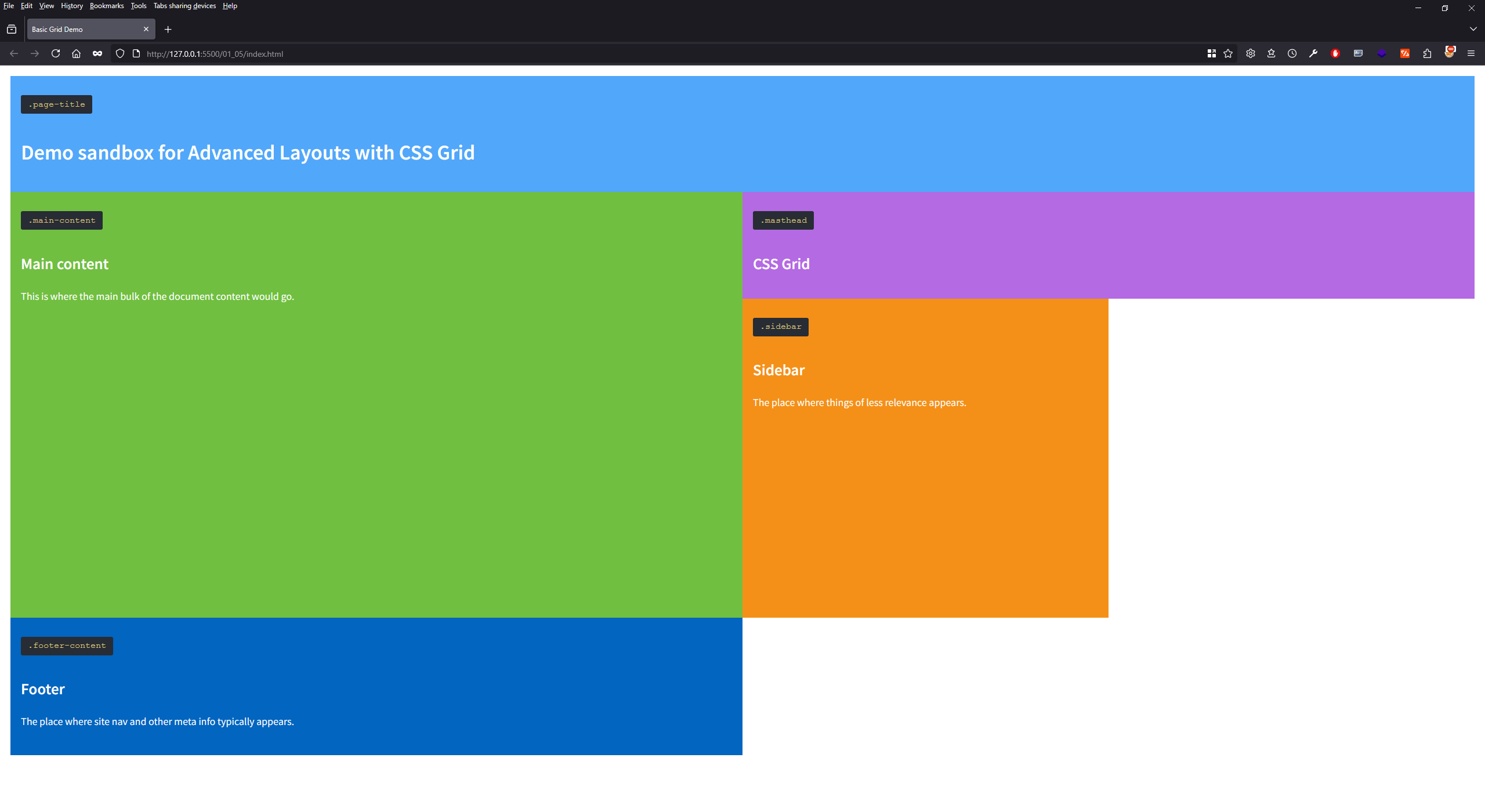Open the Help menu
The image size is (1485, 812).
230,6
